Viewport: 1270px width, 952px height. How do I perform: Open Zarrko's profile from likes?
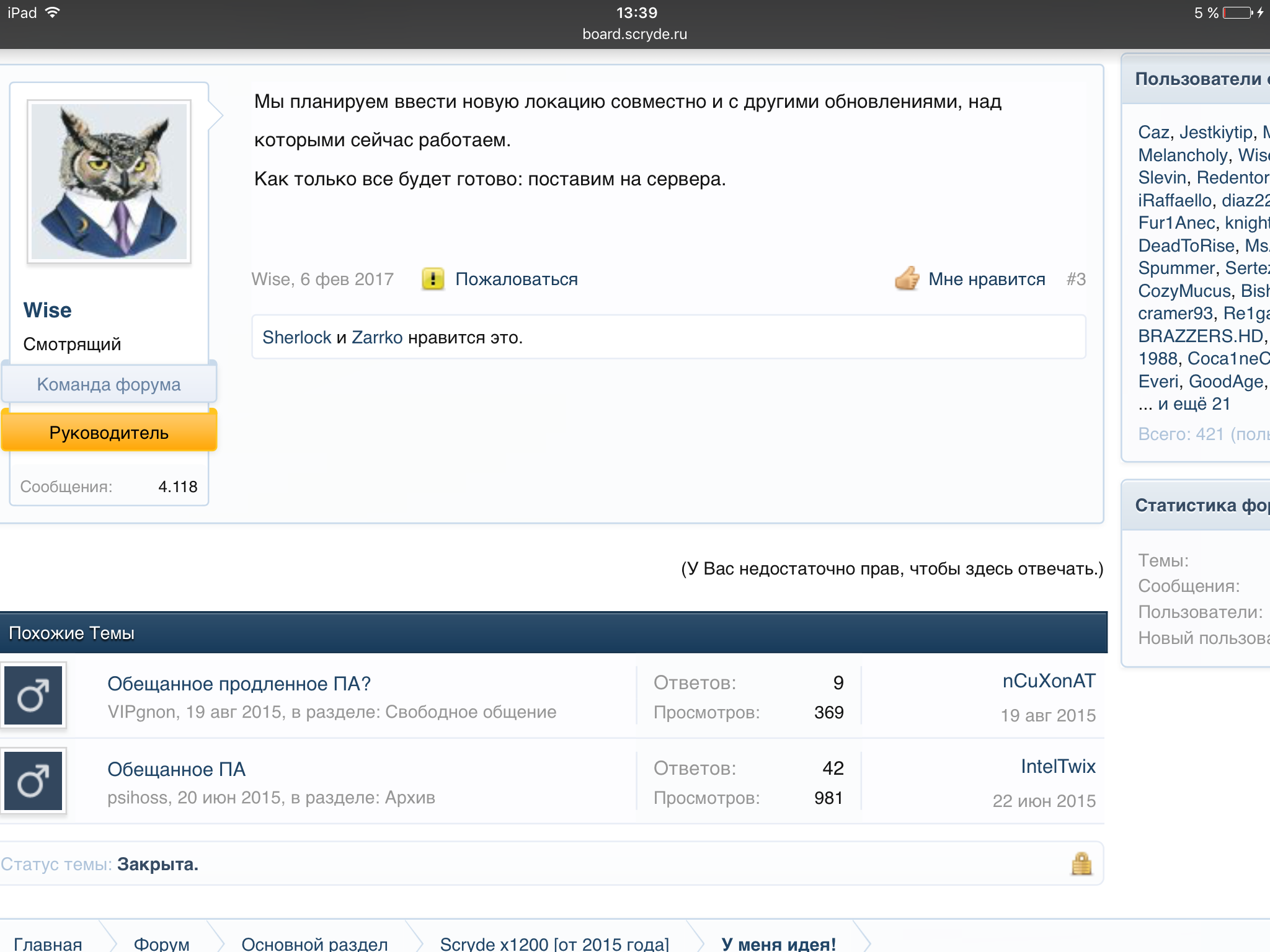(377, 337)
